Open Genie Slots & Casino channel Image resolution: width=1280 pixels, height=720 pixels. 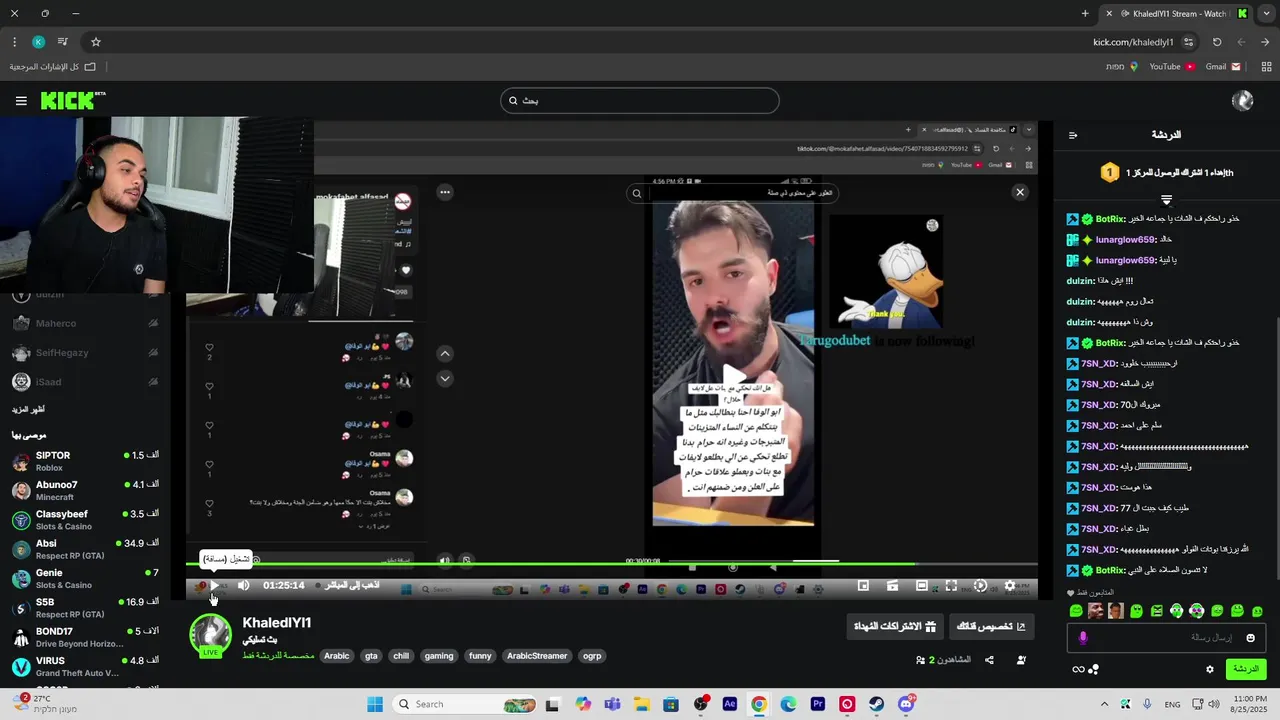tap(85, 579)
